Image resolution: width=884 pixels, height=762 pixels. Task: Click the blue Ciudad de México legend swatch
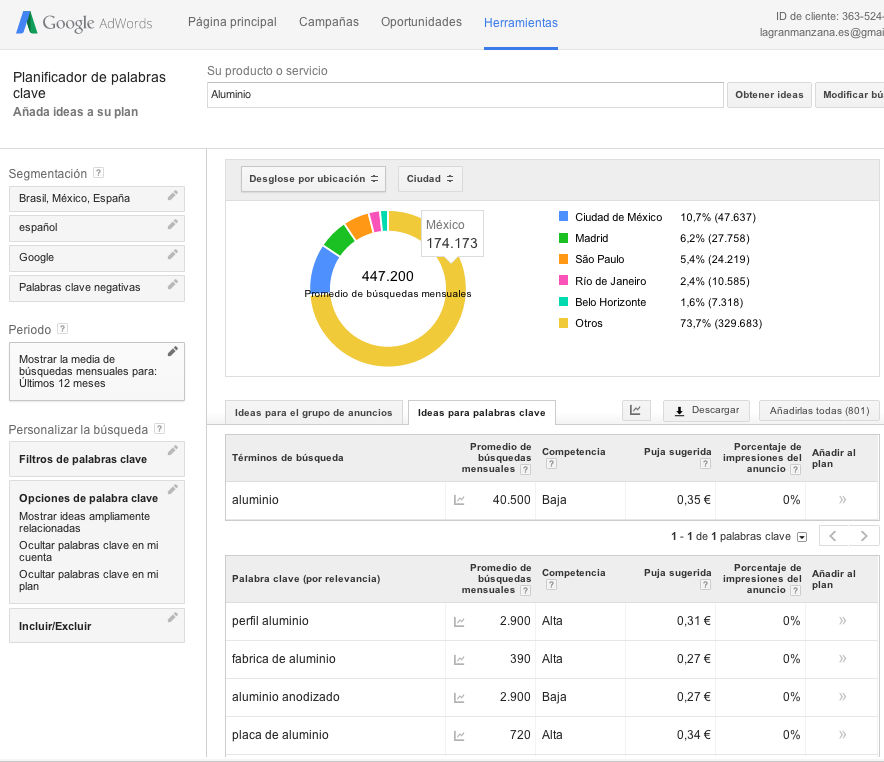pyautogui.click(x=564, y=217)
